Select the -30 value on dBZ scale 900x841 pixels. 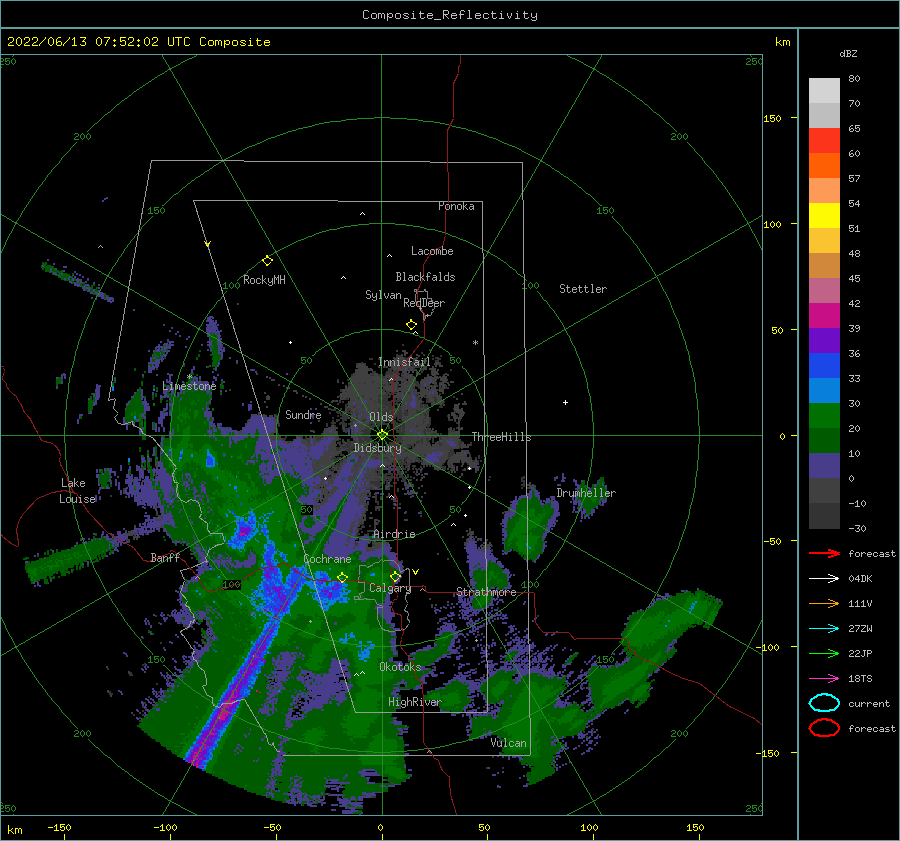[857, 528]
